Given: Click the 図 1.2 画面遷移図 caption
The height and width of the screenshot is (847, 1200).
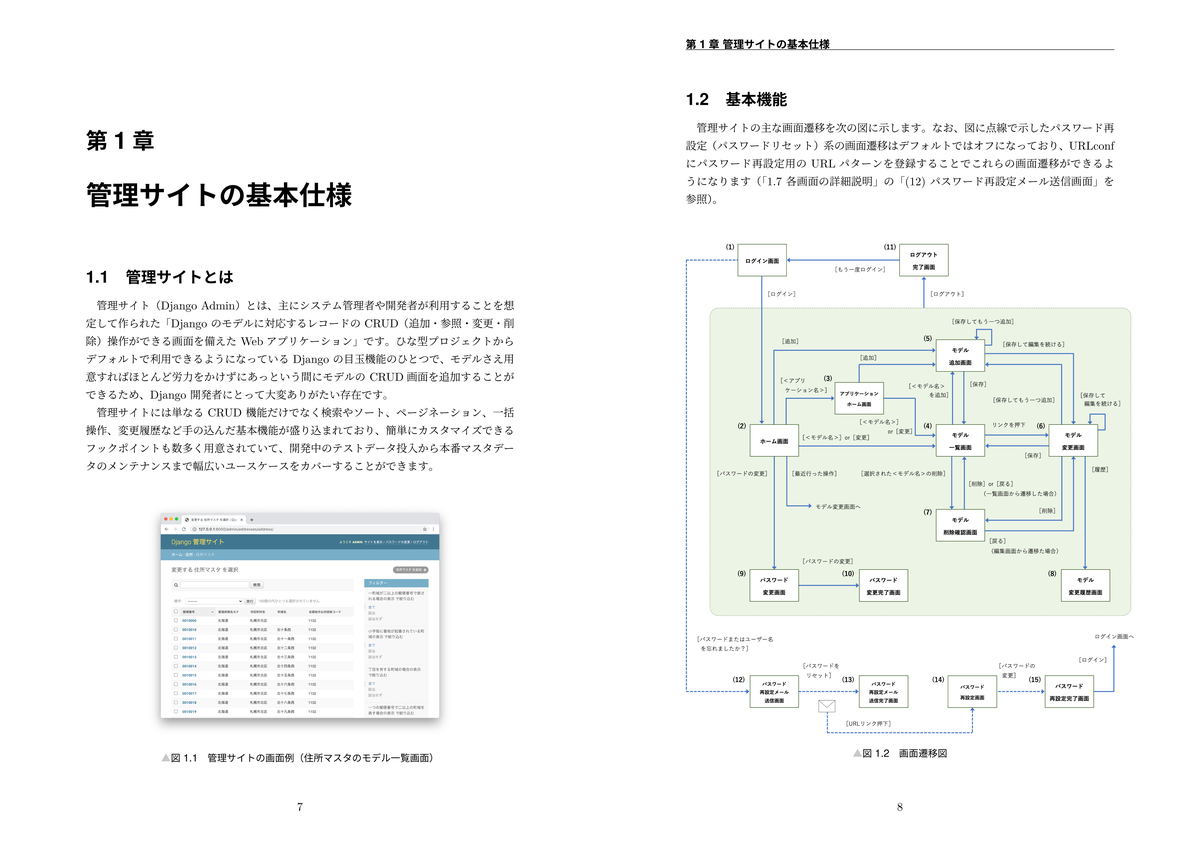Looking at the screenshot, I should pos(899,753).
